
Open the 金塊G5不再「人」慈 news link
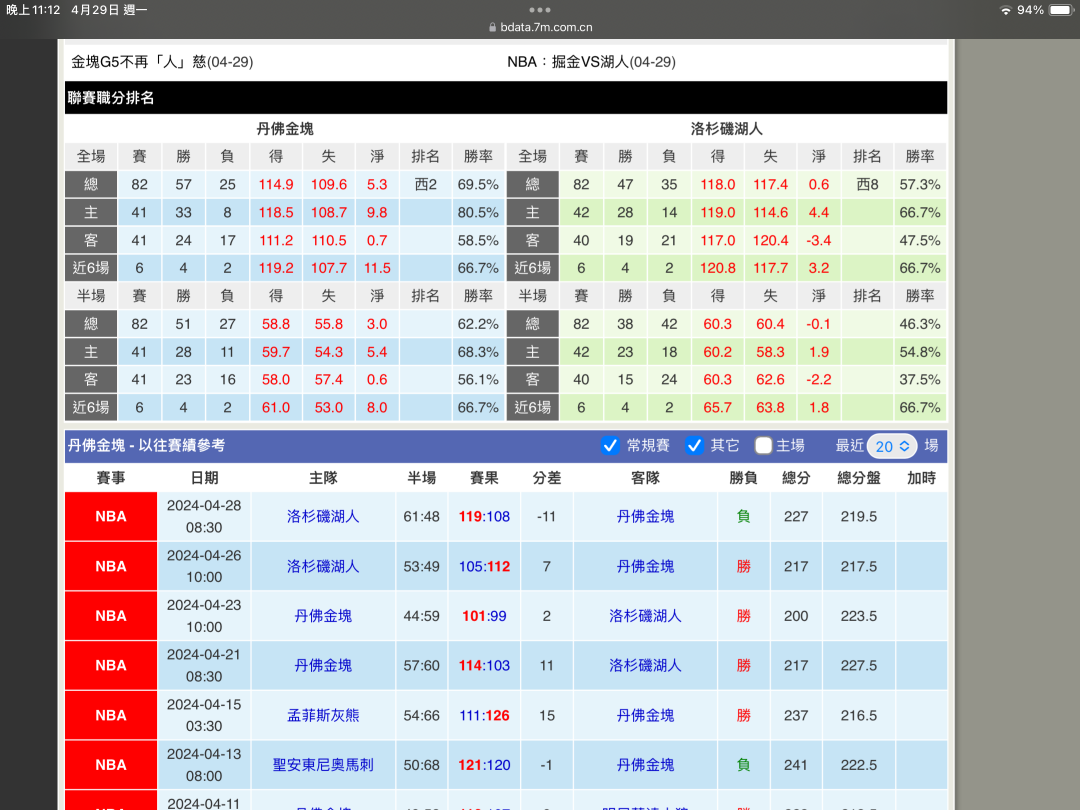click(x=163, y=62)
